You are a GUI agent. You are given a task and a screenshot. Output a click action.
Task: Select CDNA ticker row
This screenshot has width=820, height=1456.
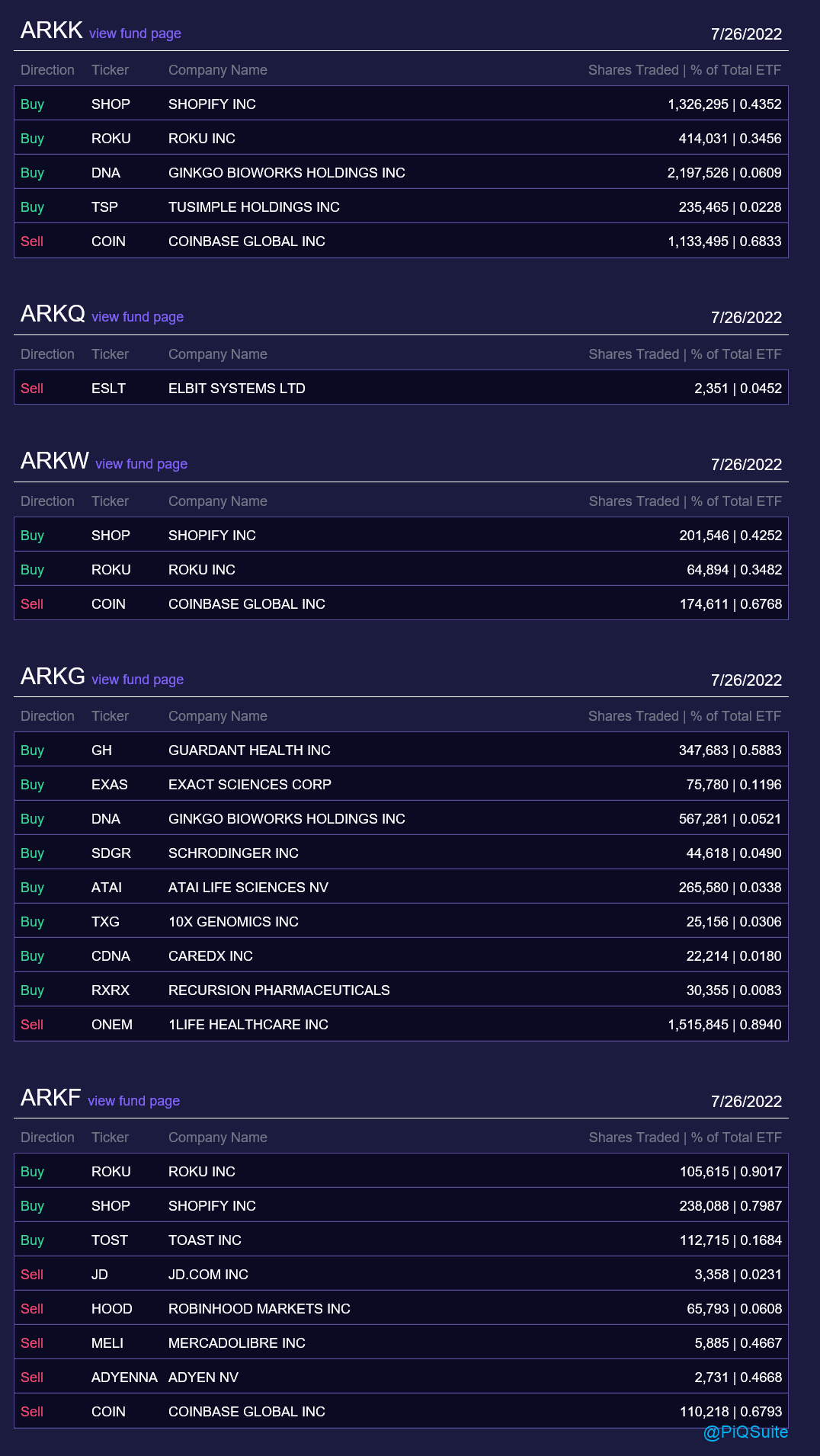coord(401,955)
